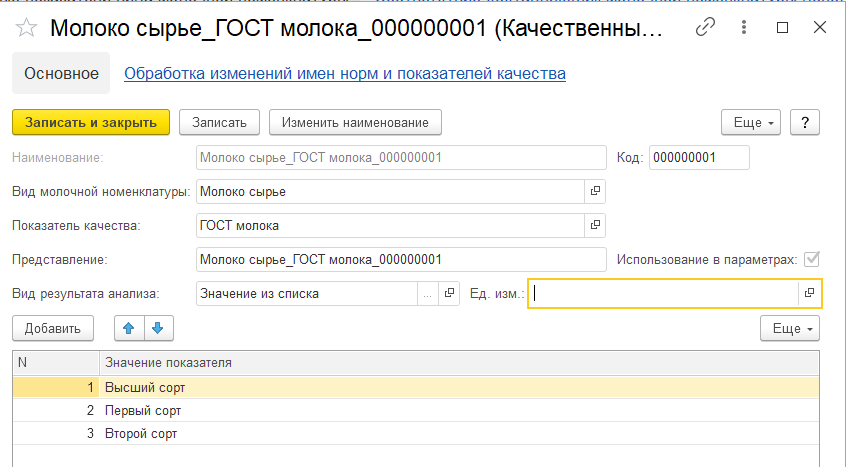Click Записать и закрыть button
The height and width of the screenshot is (467, 846).
point(91,122)
